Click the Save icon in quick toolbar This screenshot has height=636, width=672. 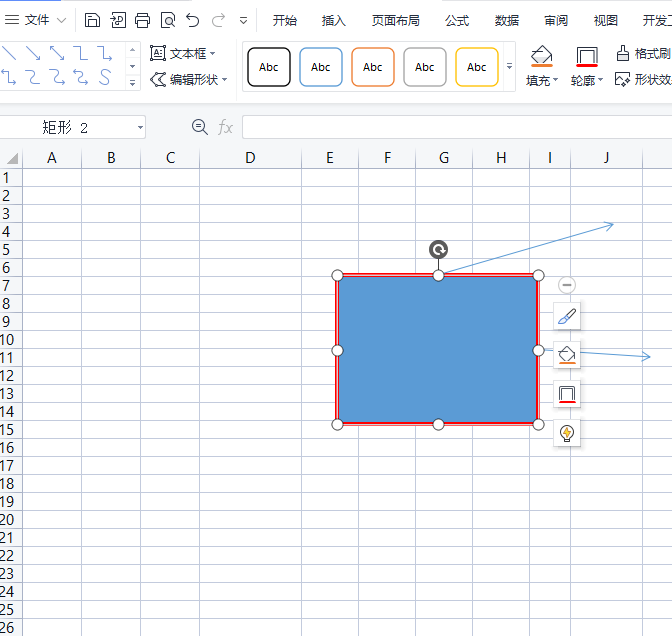(92, 20)
